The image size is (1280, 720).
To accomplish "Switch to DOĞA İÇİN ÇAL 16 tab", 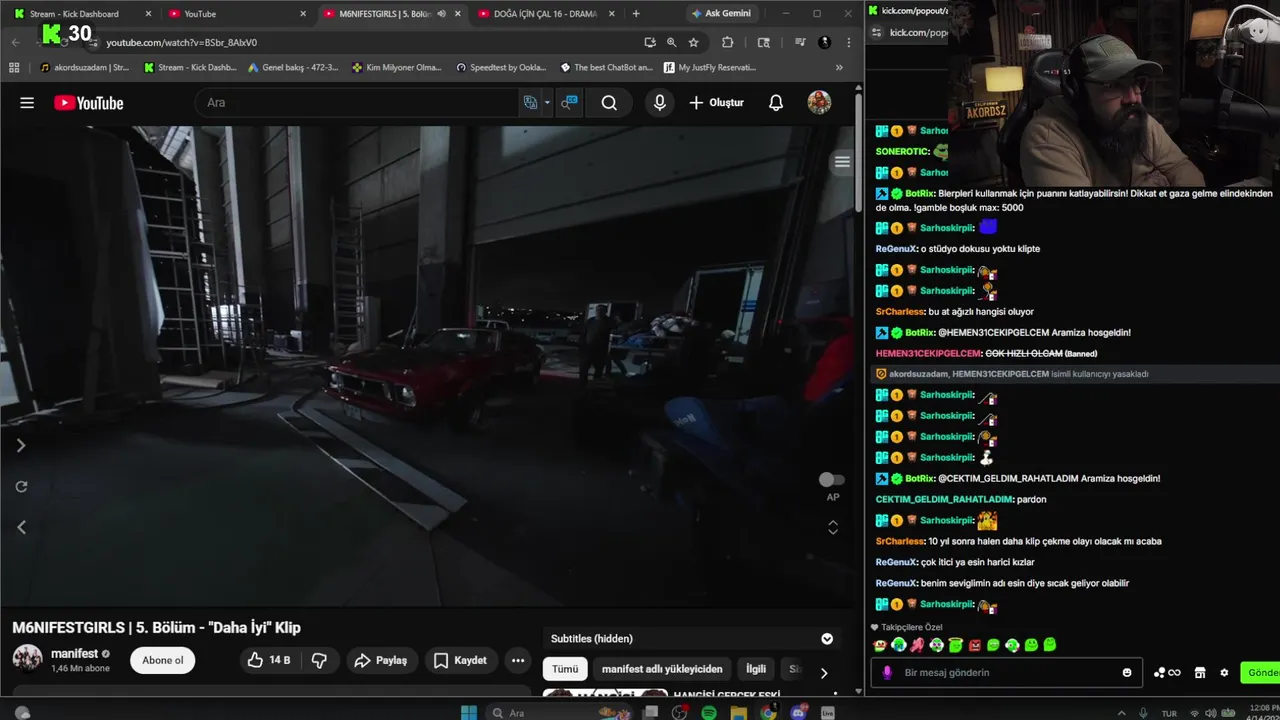I will [545, 14].
